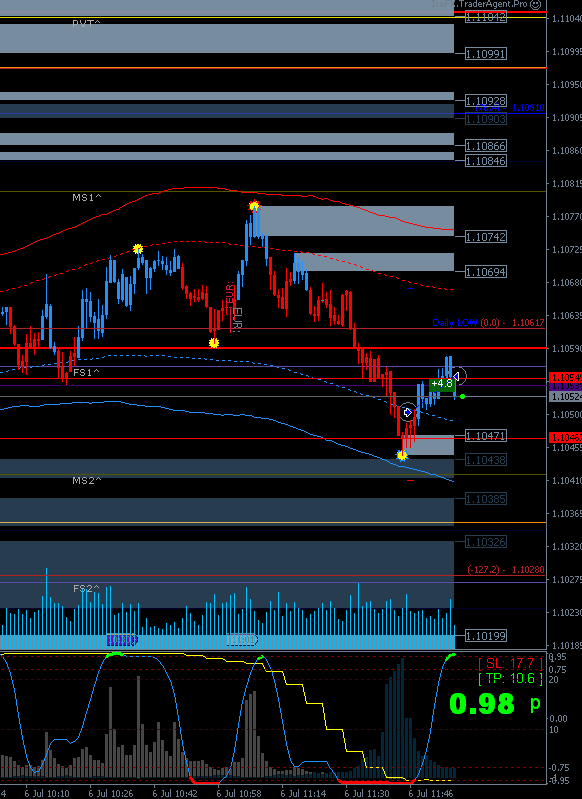The image size is (582, 799).
Task: Click the gray current price axis marker
Action: [x=566, y=396]
